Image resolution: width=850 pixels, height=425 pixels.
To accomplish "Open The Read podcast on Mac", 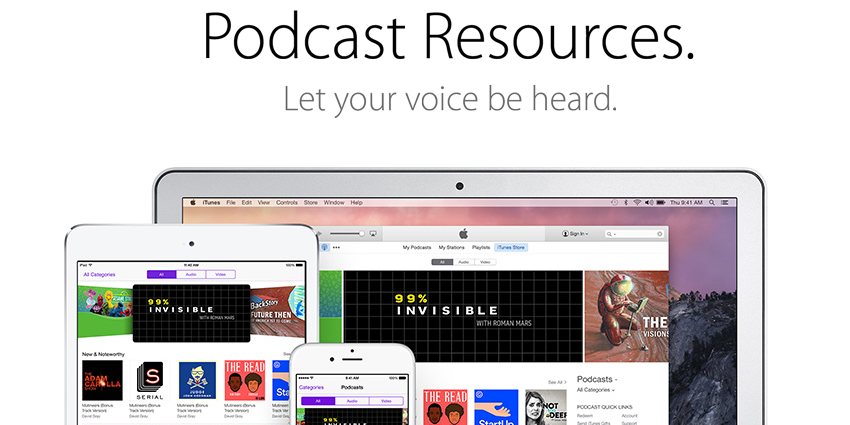I will [445, 407].
